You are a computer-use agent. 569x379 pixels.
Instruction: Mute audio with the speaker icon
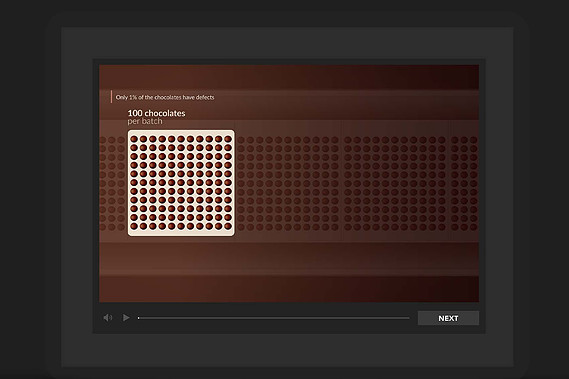108,318
